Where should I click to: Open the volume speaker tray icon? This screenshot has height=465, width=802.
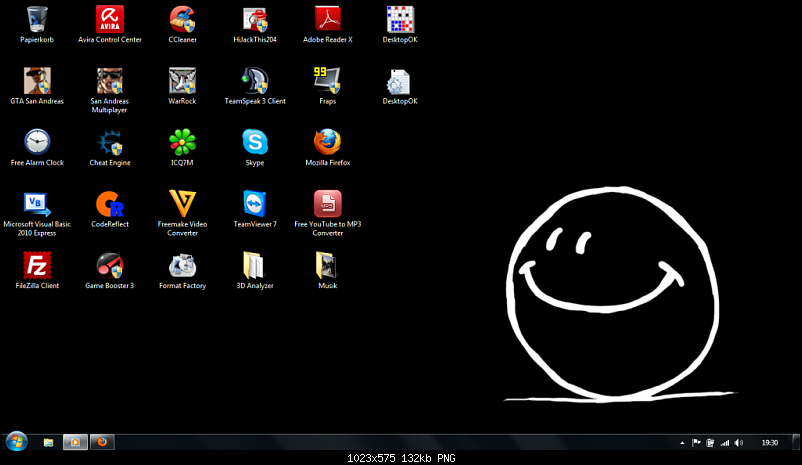[739, 443]
